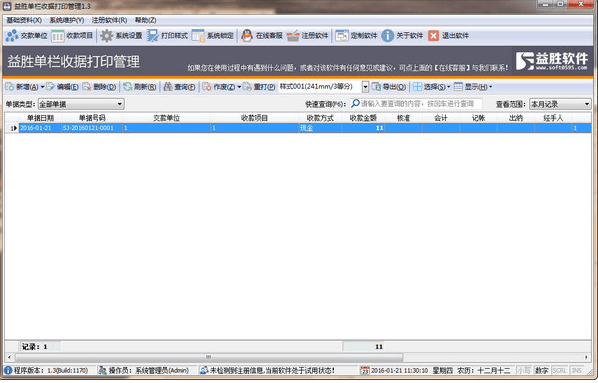The width and height of the screenshot is (598, 383).
Task: Click the 出纳 column header
Action: (x=516, y=118)
